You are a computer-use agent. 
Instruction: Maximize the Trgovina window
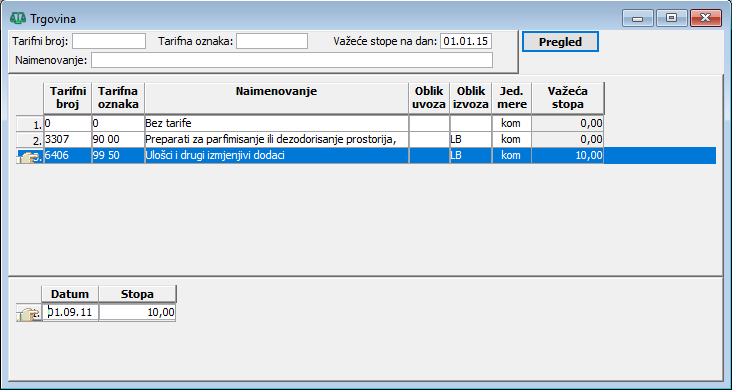click(671, 18)
